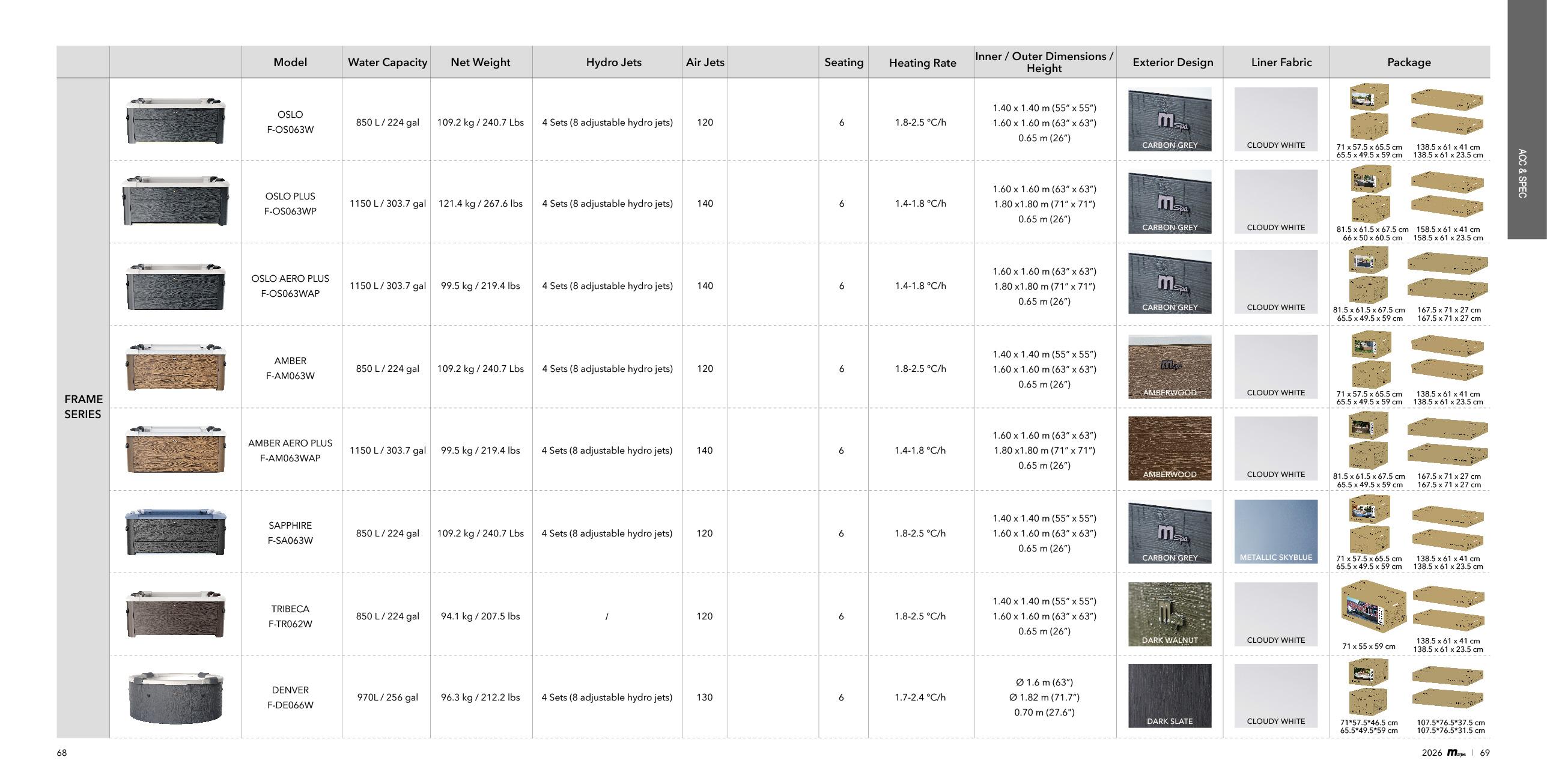
Task: Select Carbon Grey swatch in OSLO row
Action: pos(1169,119)
